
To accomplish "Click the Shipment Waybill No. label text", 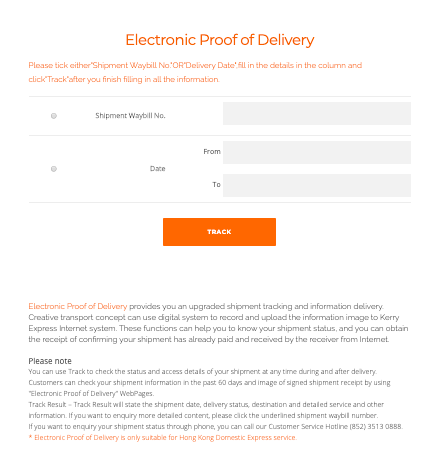I will 130,116.
